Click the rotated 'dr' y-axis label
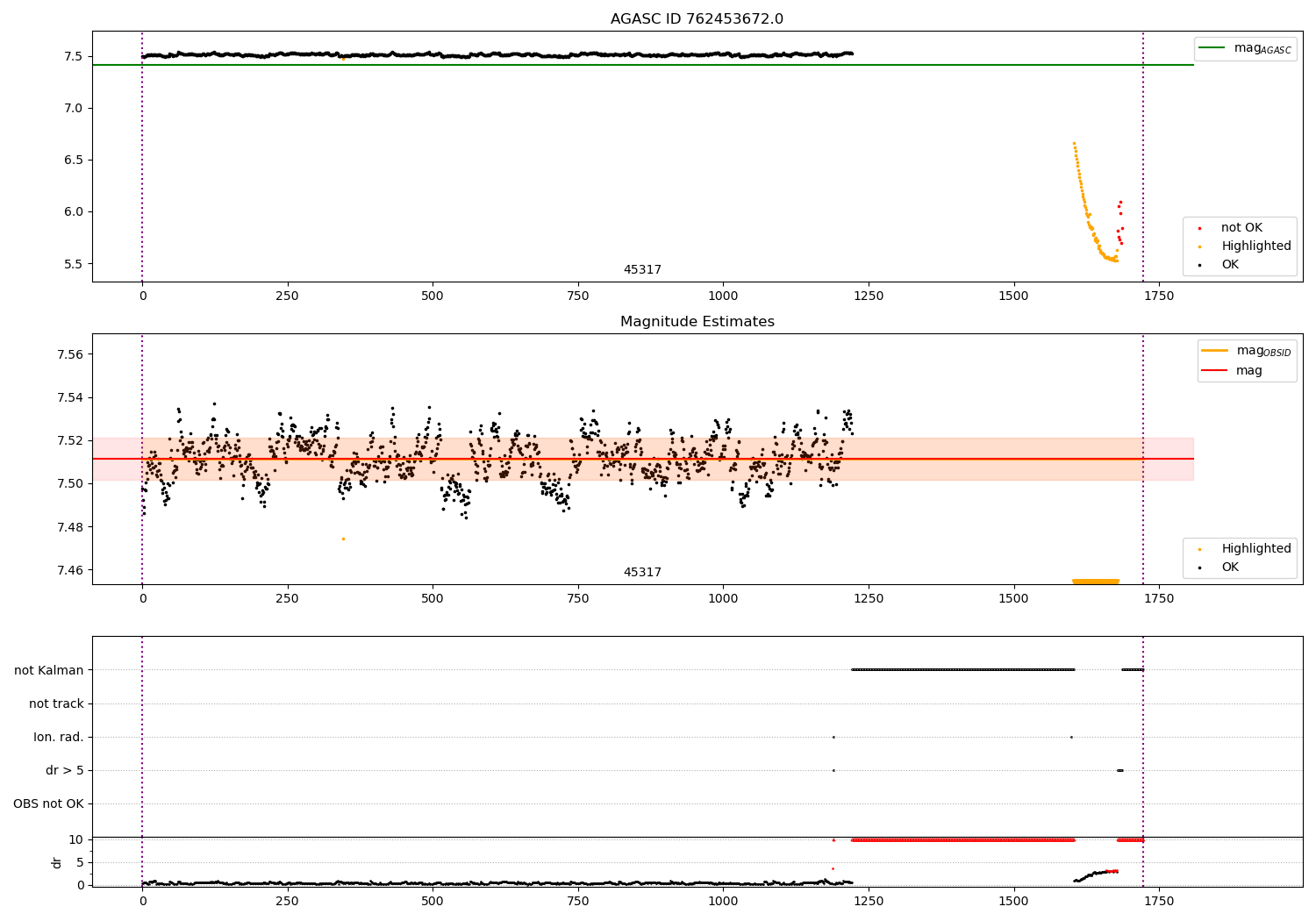 point(57,862)
